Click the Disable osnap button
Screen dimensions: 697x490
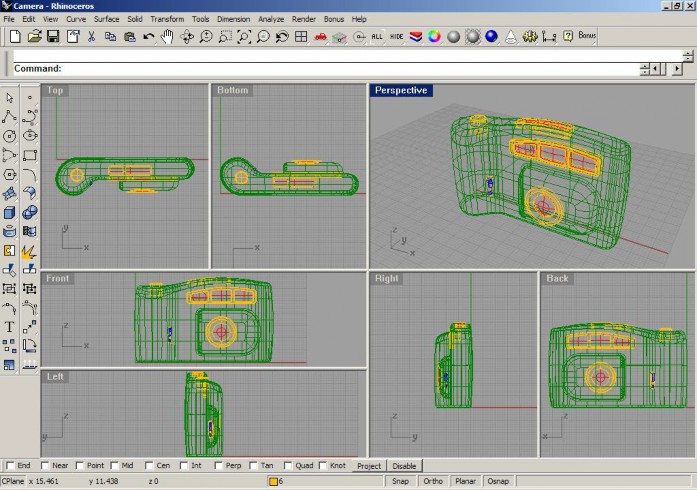point(404,466)
